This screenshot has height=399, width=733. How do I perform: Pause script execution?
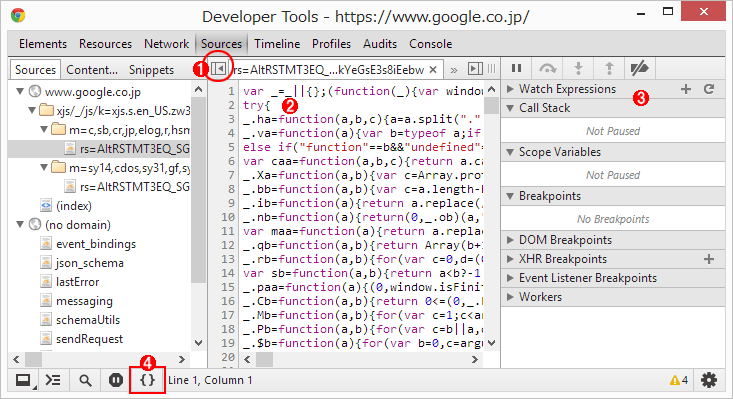pos(516,68)
